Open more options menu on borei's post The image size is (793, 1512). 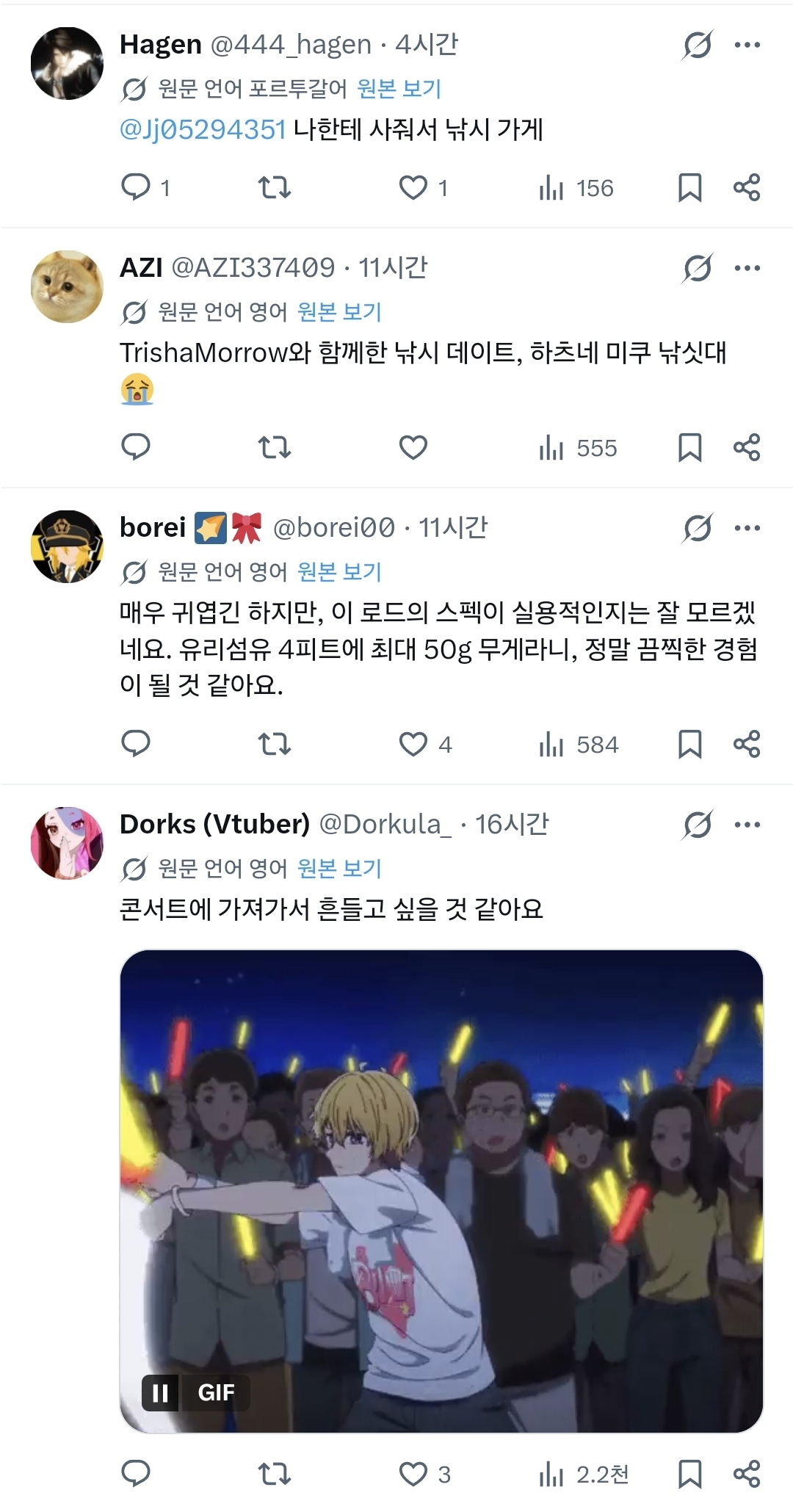click(x=747, y=528)
